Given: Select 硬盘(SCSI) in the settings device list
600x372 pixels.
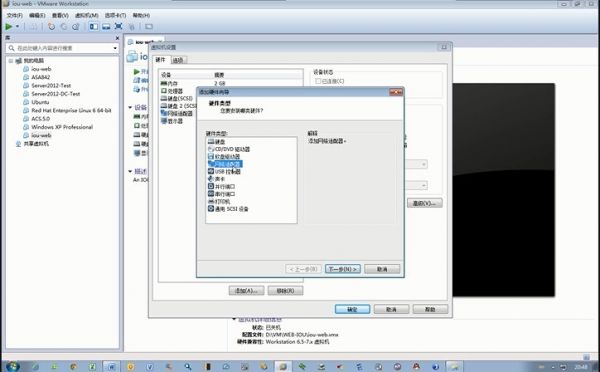Looking at the screenshot, I should point(177,98).
